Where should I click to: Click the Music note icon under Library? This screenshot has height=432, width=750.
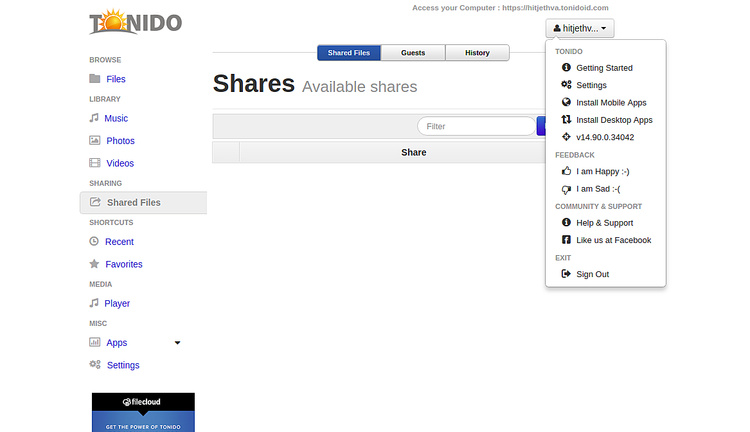pos(94,119)
